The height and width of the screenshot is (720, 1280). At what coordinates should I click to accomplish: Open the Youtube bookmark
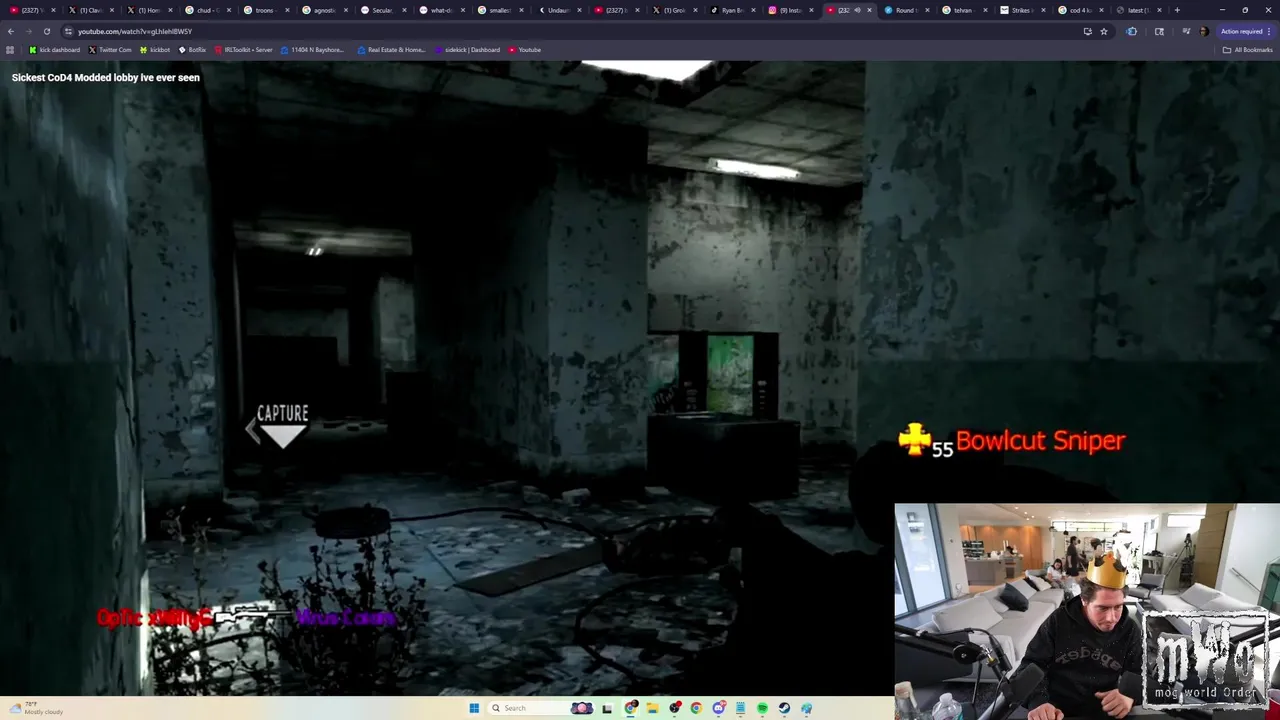[x=524, y=50]
